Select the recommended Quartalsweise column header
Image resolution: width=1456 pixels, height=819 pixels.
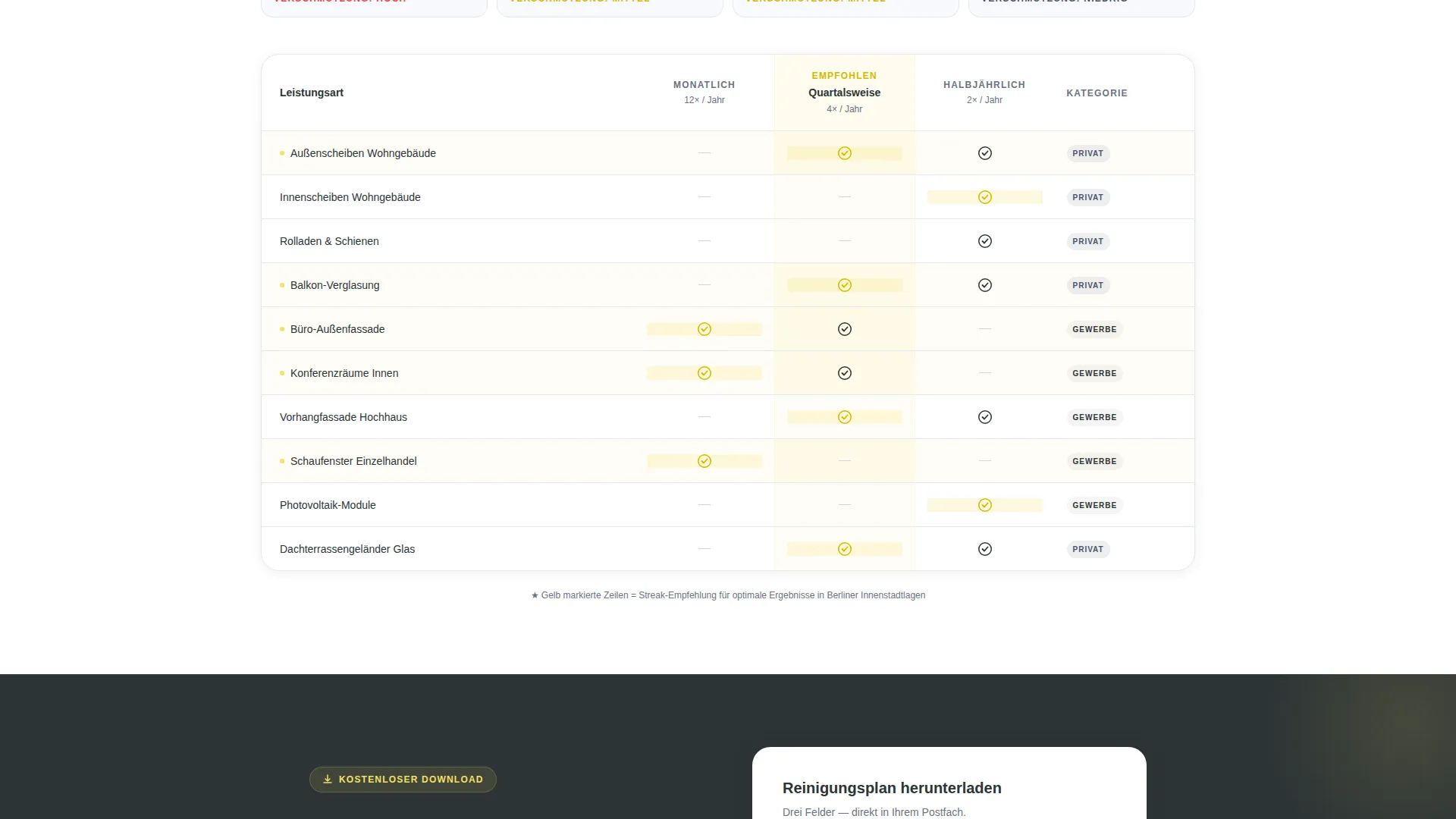tap(844, 92)
